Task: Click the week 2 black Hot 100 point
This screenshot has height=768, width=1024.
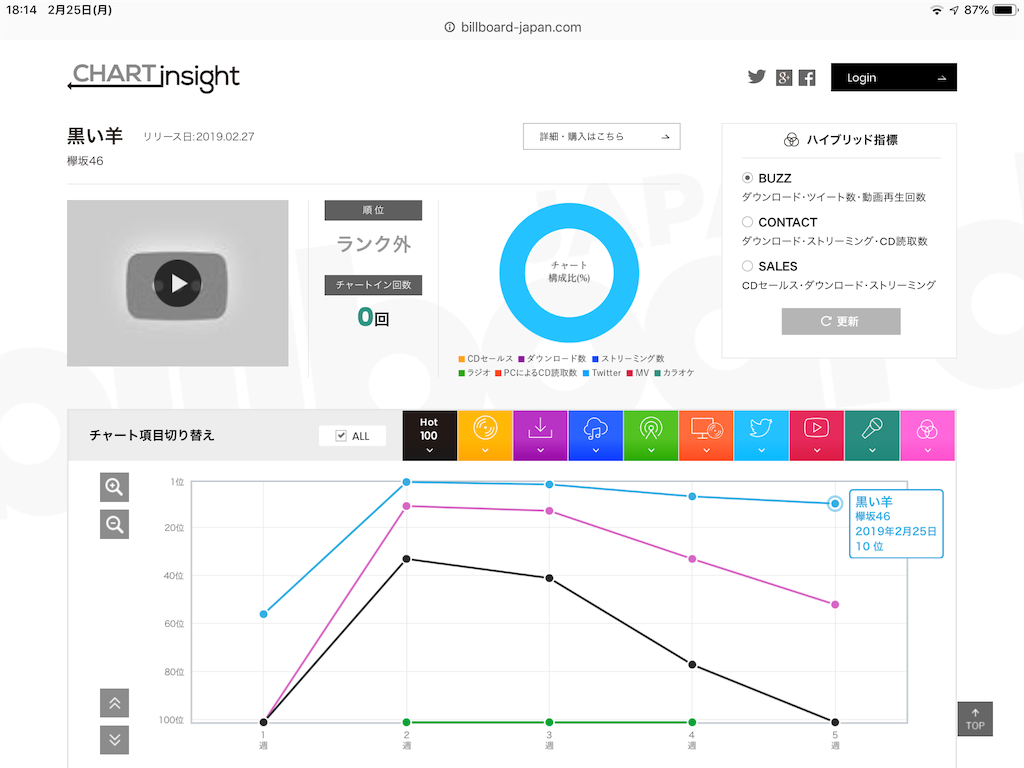Action: tap(406, 559)
